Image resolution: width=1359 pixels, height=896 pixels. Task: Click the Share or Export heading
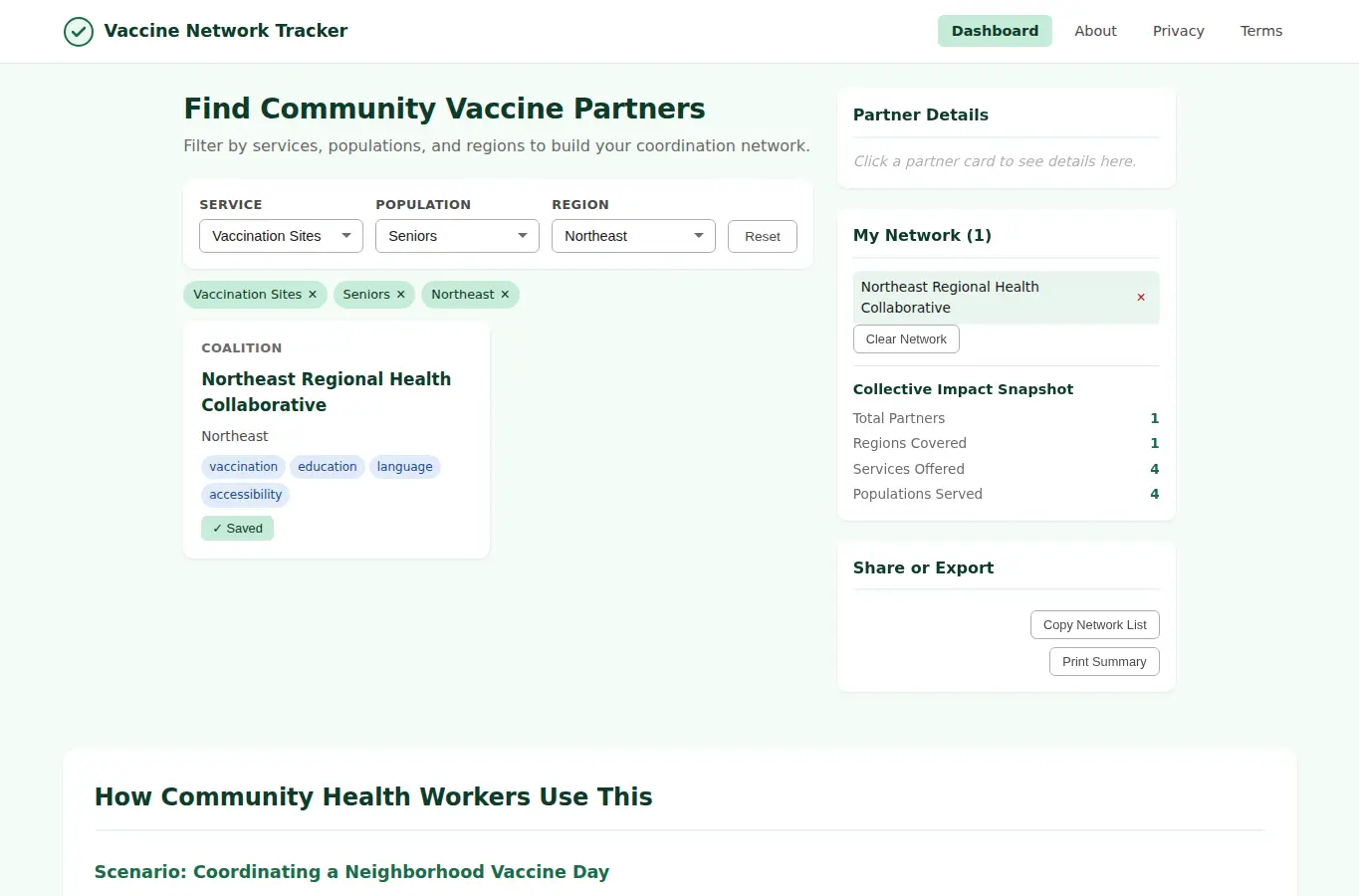[923, 567]
